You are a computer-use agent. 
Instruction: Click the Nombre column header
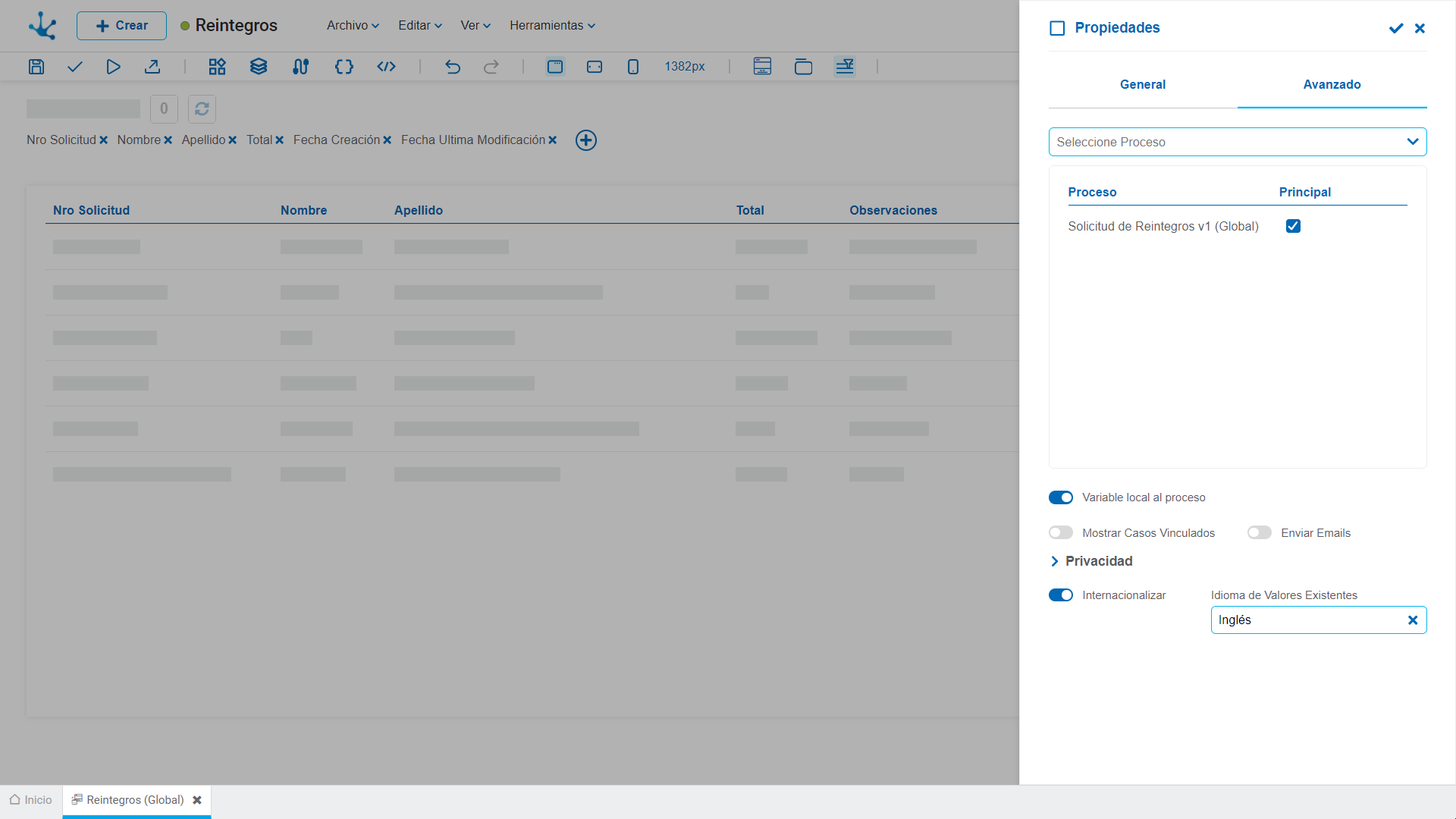click(x=303, y=210)
